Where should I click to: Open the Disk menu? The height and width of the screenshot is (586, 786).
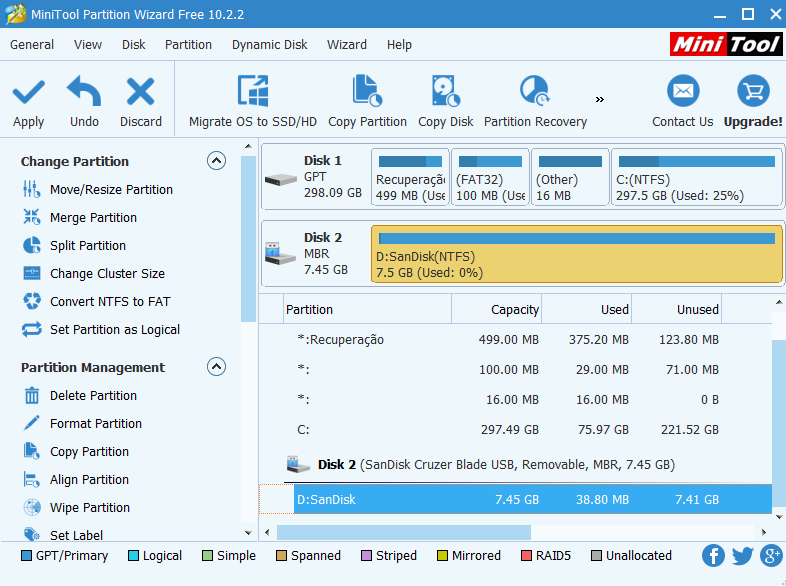coord(133,45)
